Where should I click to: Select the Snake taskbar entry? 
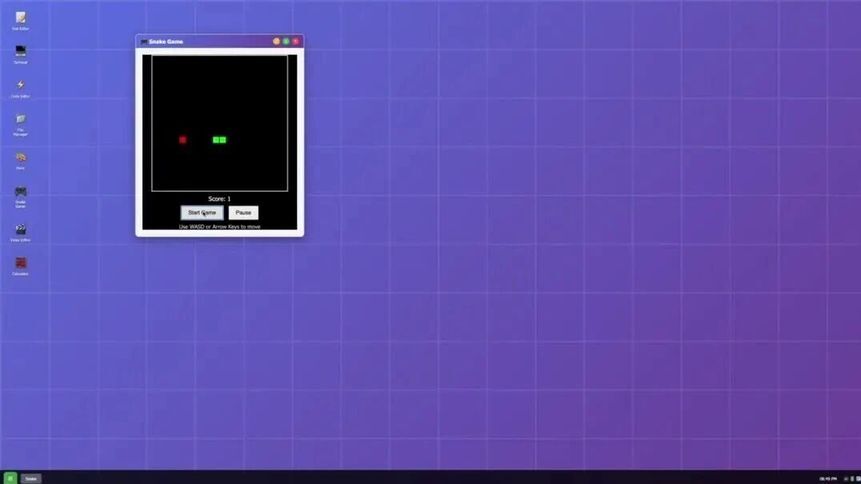point(31,479)
